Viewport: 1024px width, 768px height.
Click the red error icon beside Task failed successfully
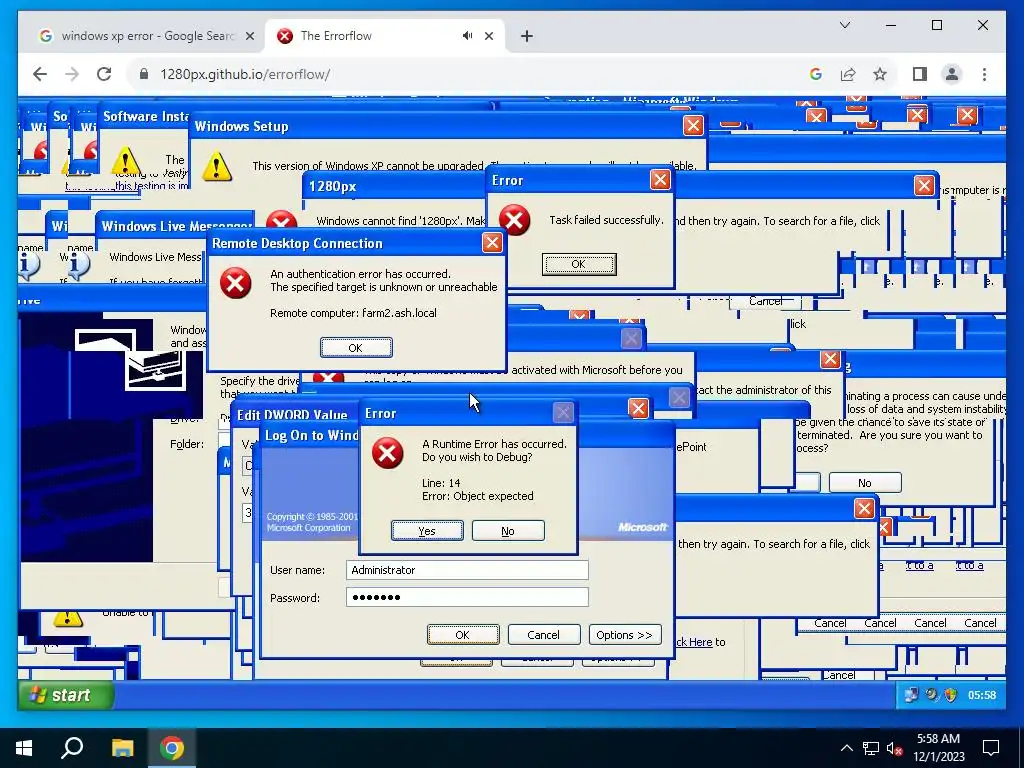click(x=515, y=220)
